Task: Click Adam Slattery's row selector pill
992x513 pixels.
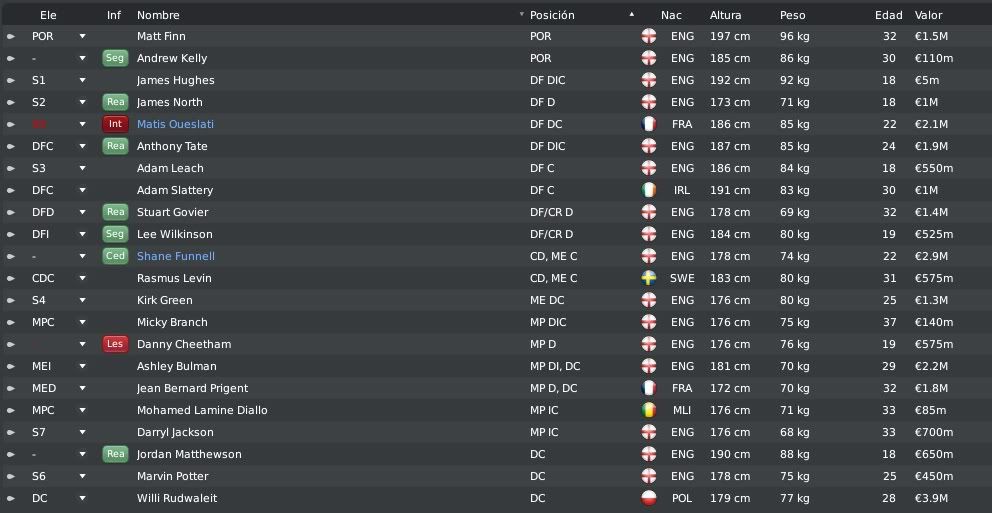Action: tap(11, 190)
